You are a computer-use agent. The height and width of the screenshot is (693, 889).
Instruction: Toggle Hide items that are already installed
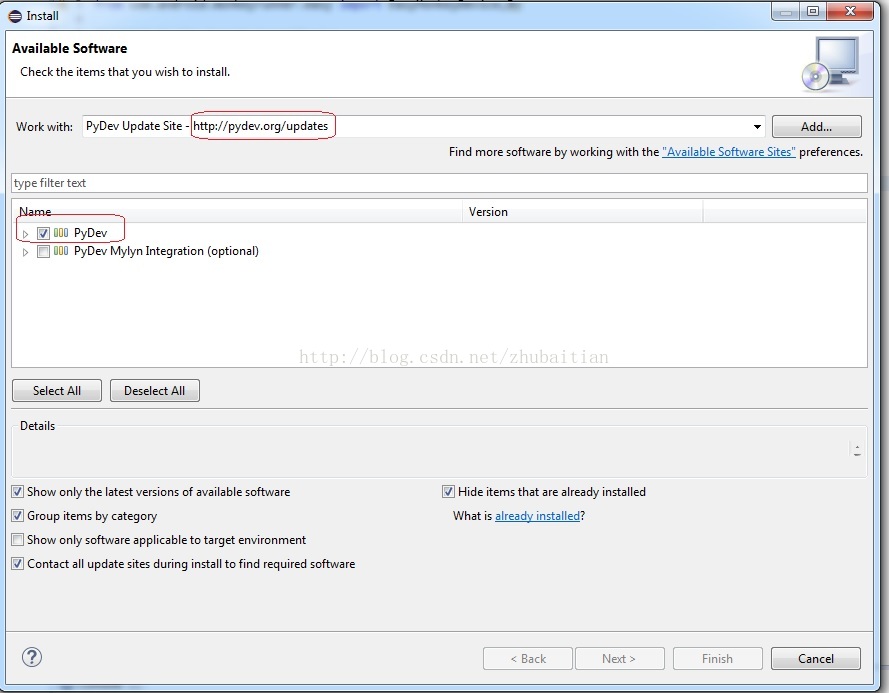click(448, 492)
